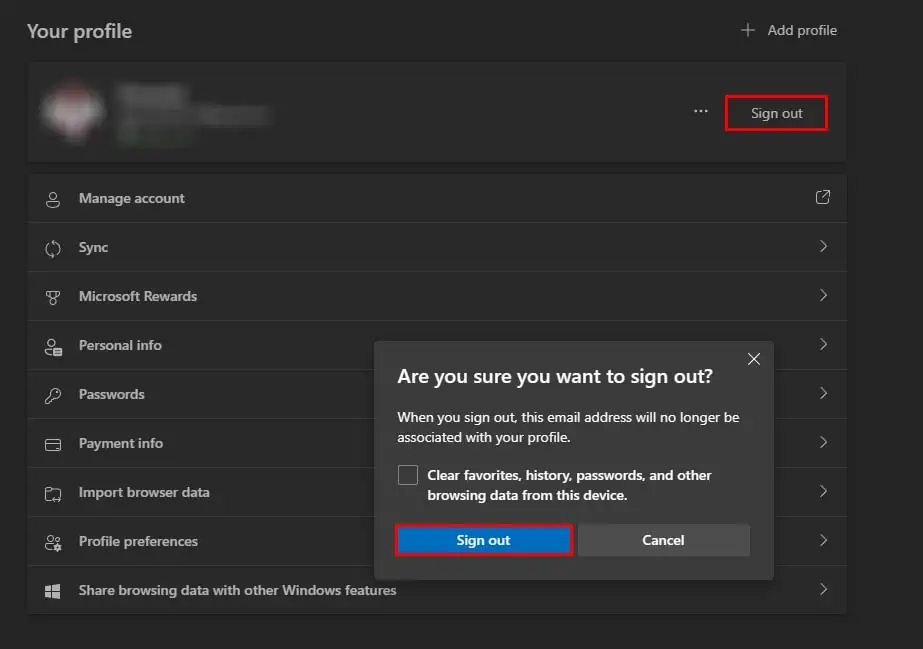
Task: Click the Passwords key icon
Action: [53, 395]
